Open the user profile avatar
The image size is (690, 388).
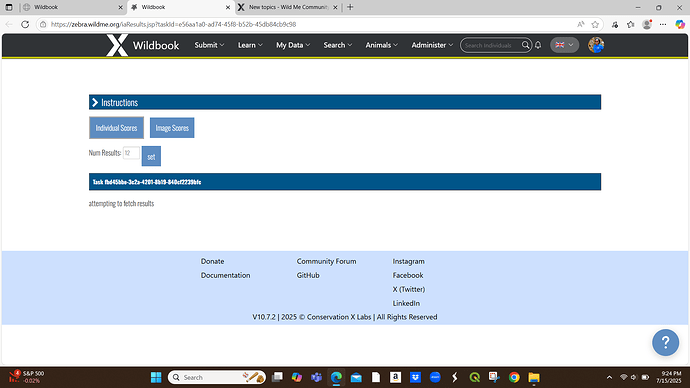tap(596, 45)
